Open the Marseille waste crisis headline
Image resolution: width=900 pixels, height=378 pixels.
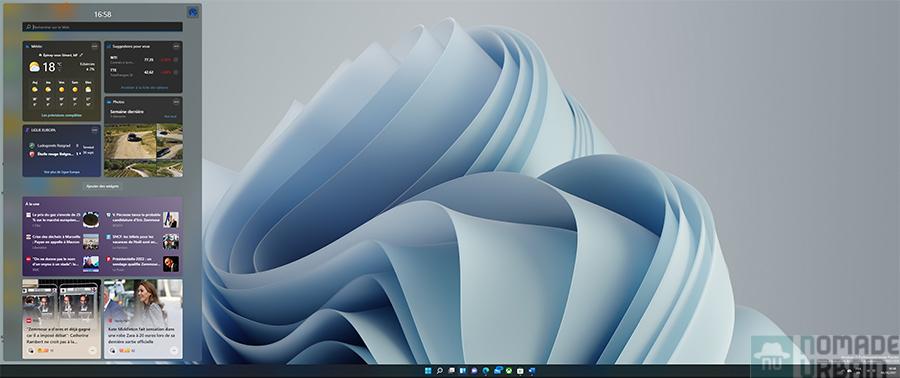(x=56, y=239)
